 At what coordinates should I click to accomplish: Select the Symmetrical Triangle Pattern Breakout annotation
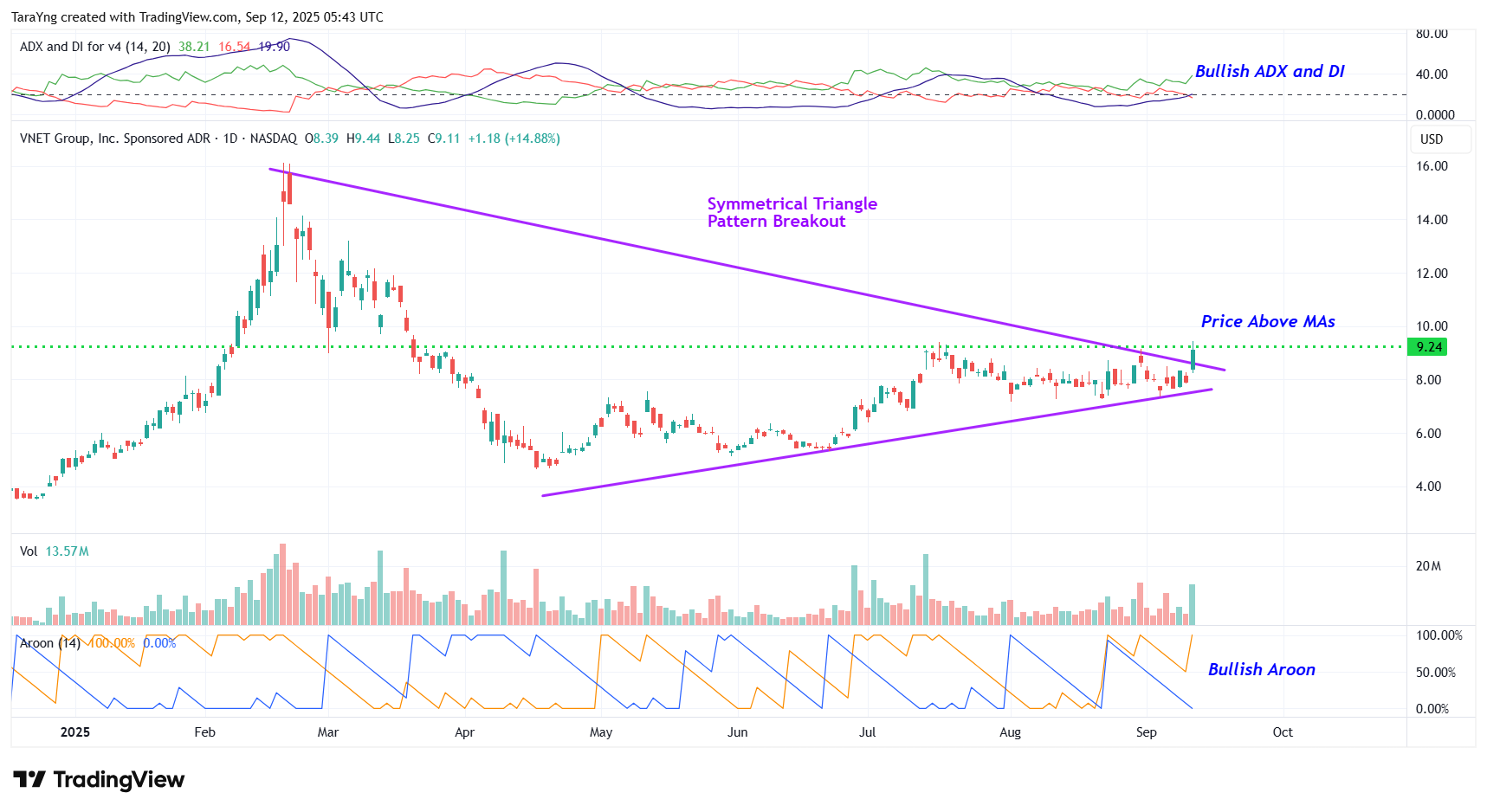point(792,212)
